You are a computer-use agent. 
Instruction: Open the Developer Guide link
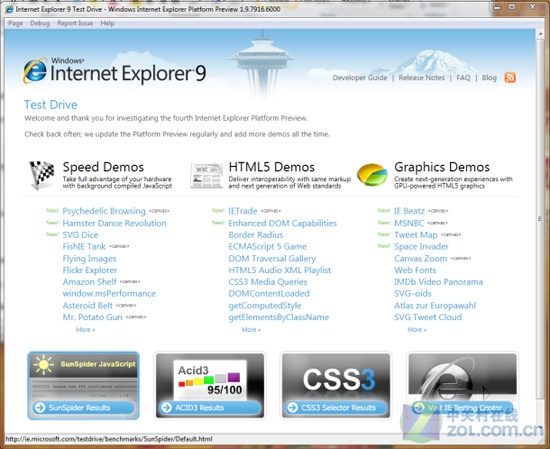pos(360,78)
